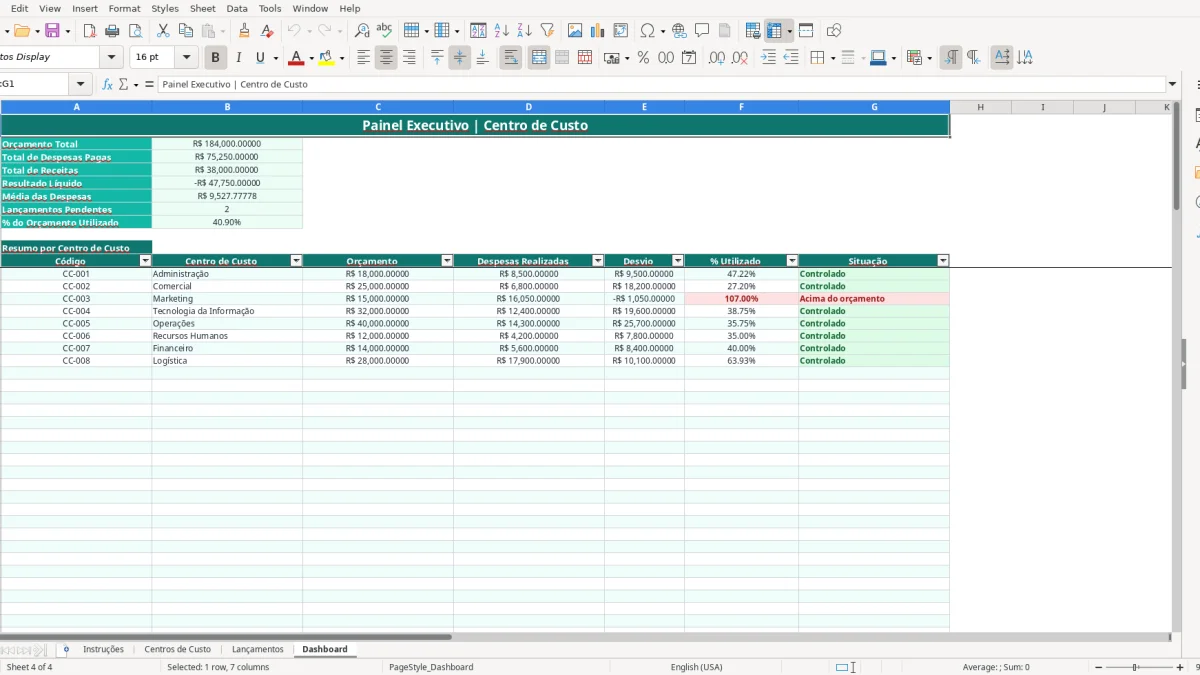Image resolution: width=1200 pixels, height=675 pixels.
Task: Split the window
Action: coord(806,31)
